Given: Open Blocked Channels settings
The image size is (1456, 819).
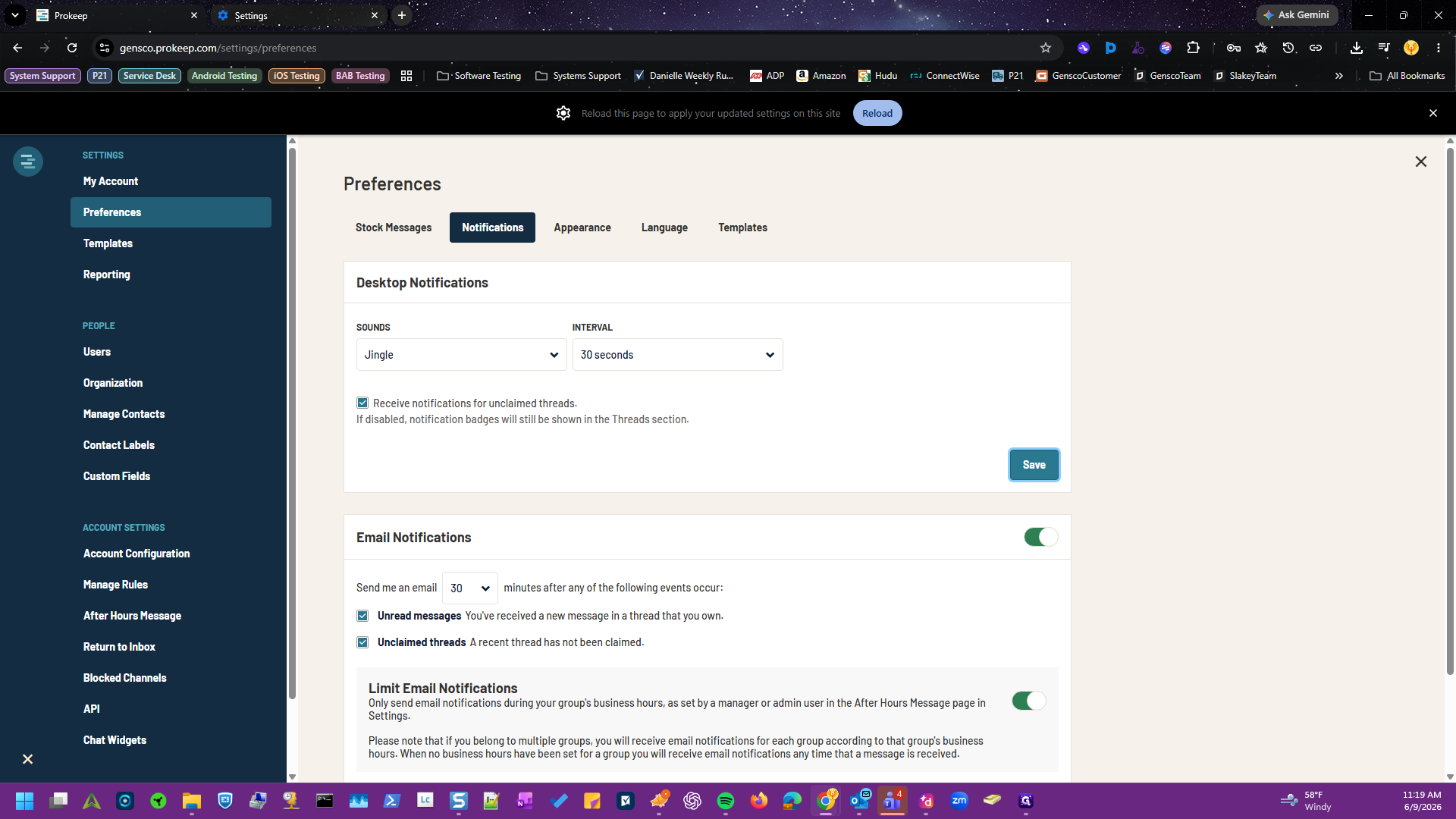Looking at the screenshot, I should (171, 678).
